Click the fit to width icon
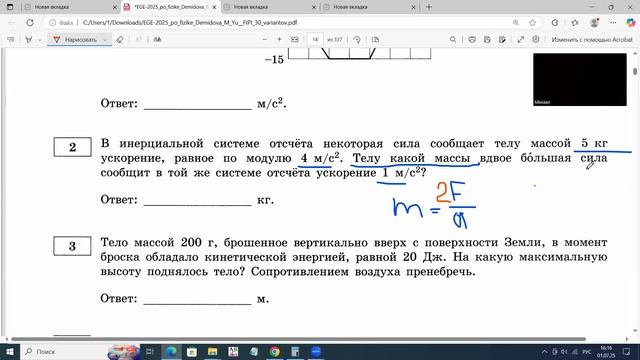Image resolution: width=640 pixels, height=360 pixels. (x=295, y=40)
